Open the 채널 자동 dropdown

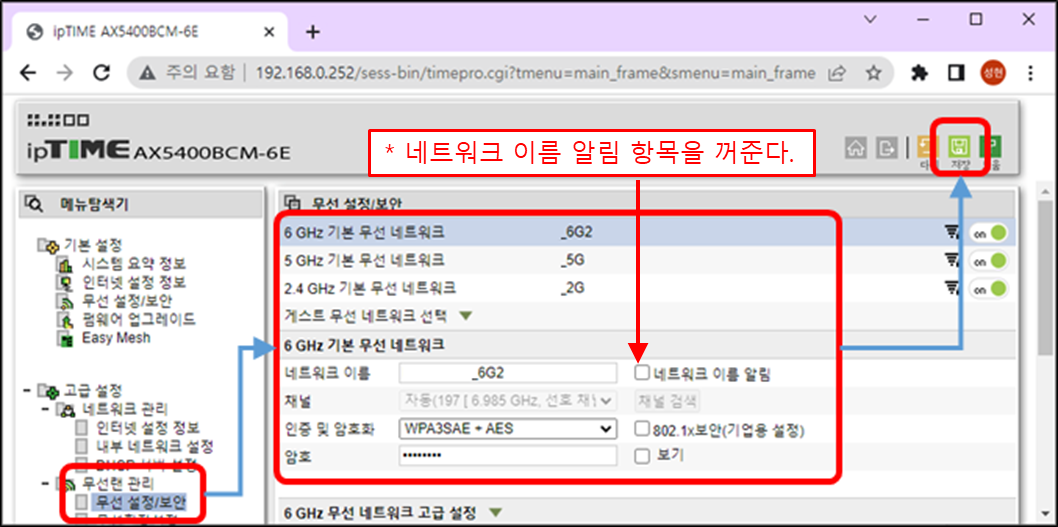tap(507, 400)
